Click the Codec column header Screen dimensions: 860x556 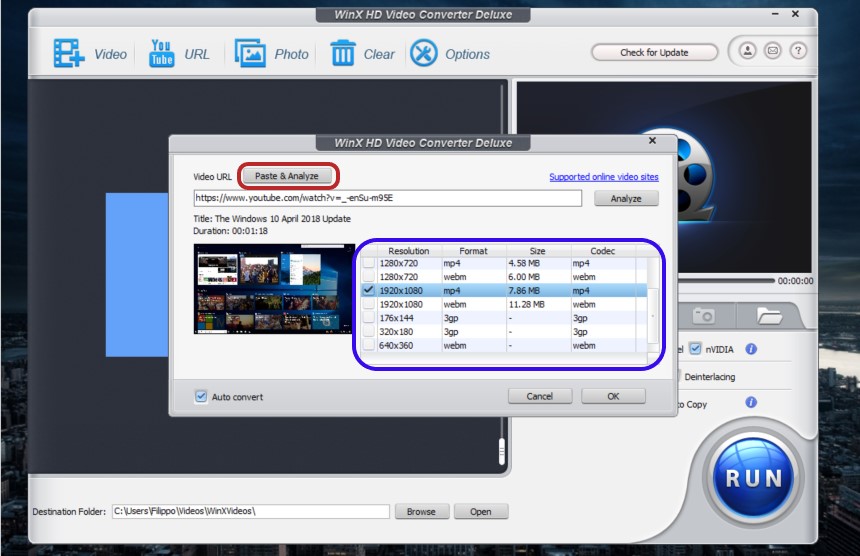tap(602, 251)
